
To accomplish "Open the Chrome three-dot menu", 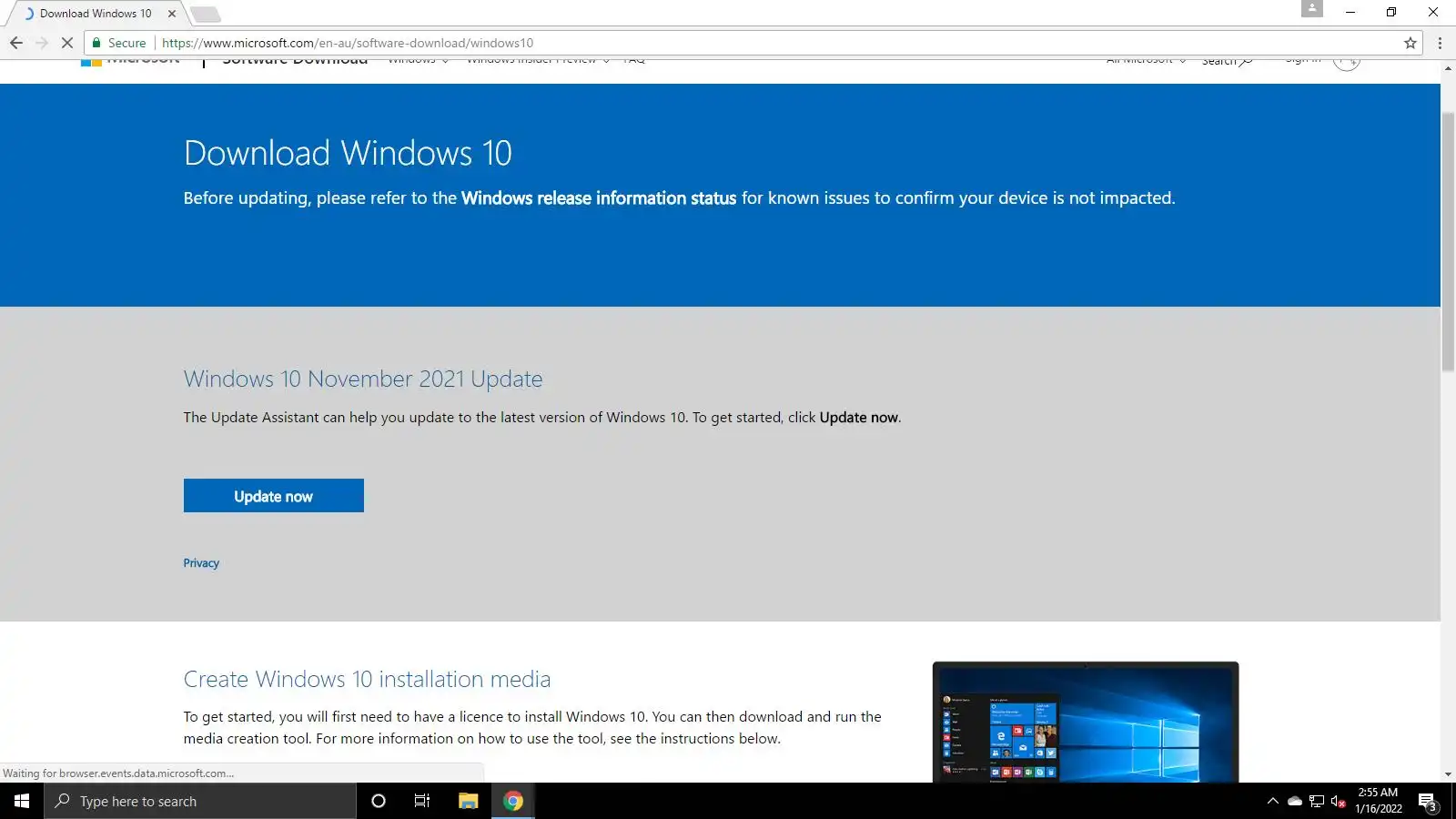I will 1440,43.
